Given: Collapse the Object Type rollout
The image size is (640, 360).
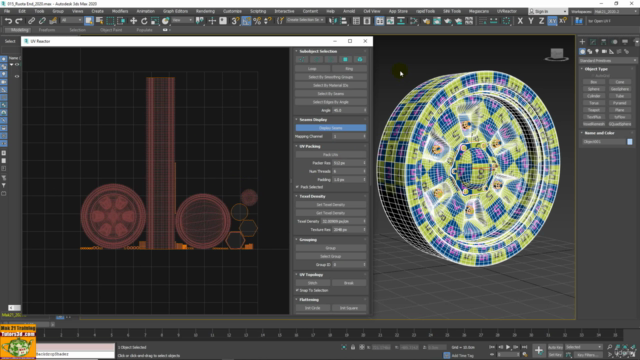Looking at the screenshot, I should (596, 69).
